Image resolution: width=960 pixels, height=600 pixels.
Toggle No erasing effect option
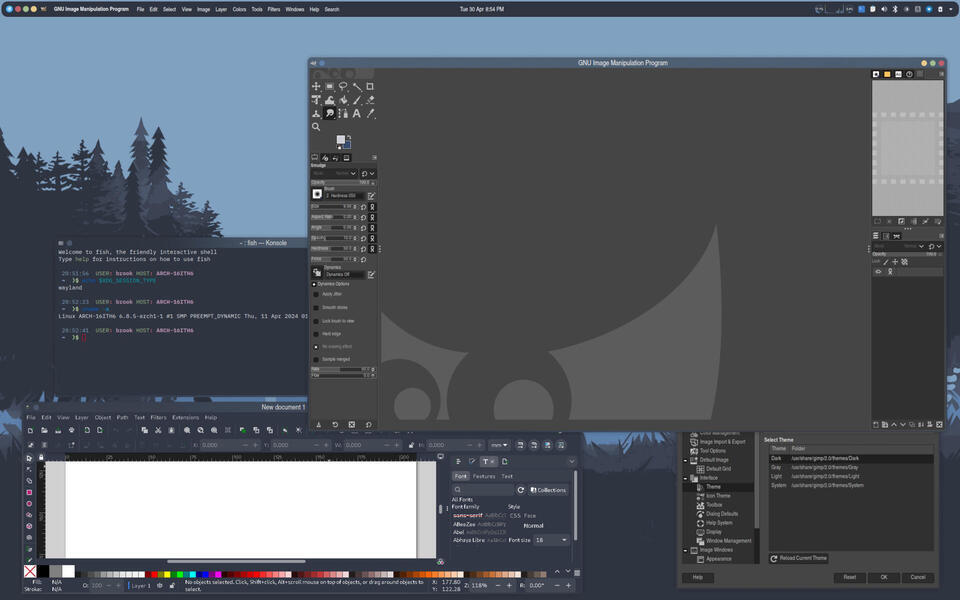[x=316, y=347]
